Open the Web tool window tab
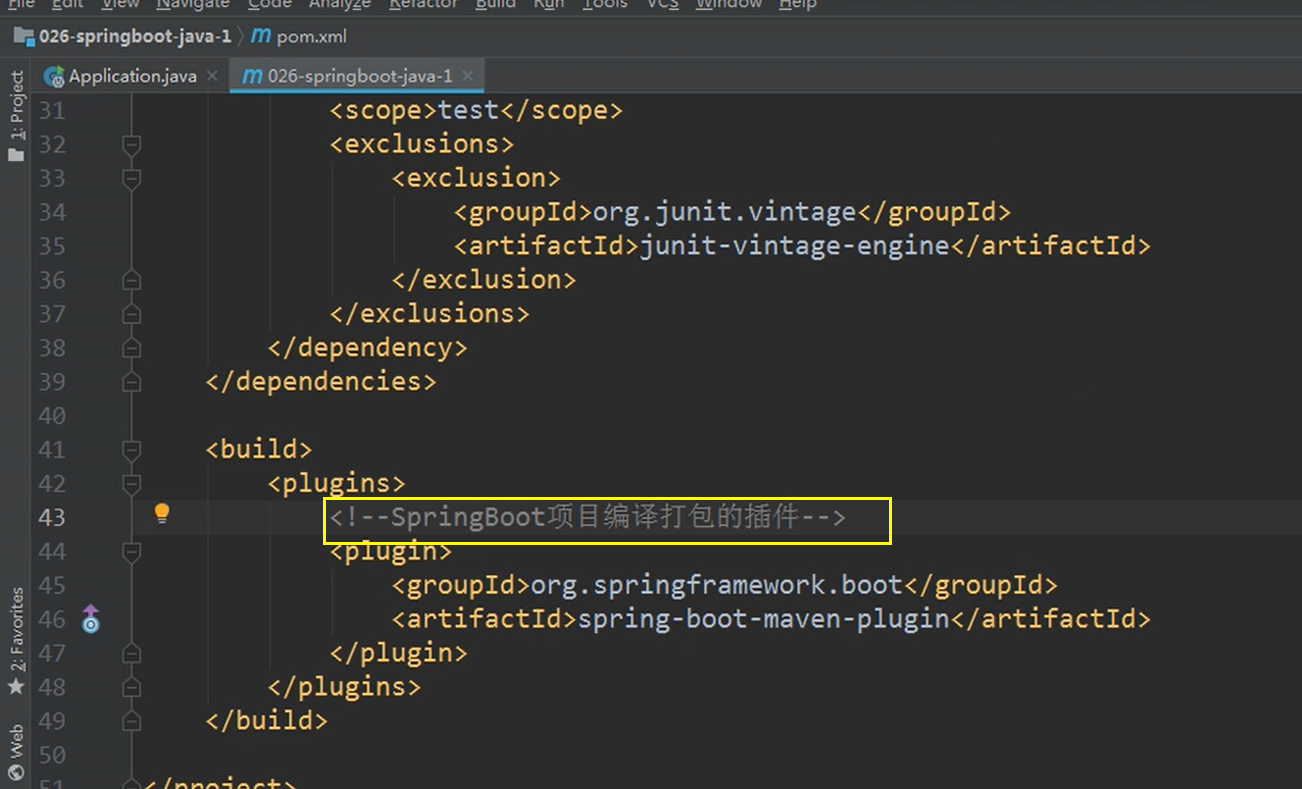 (x=16, y=752)
